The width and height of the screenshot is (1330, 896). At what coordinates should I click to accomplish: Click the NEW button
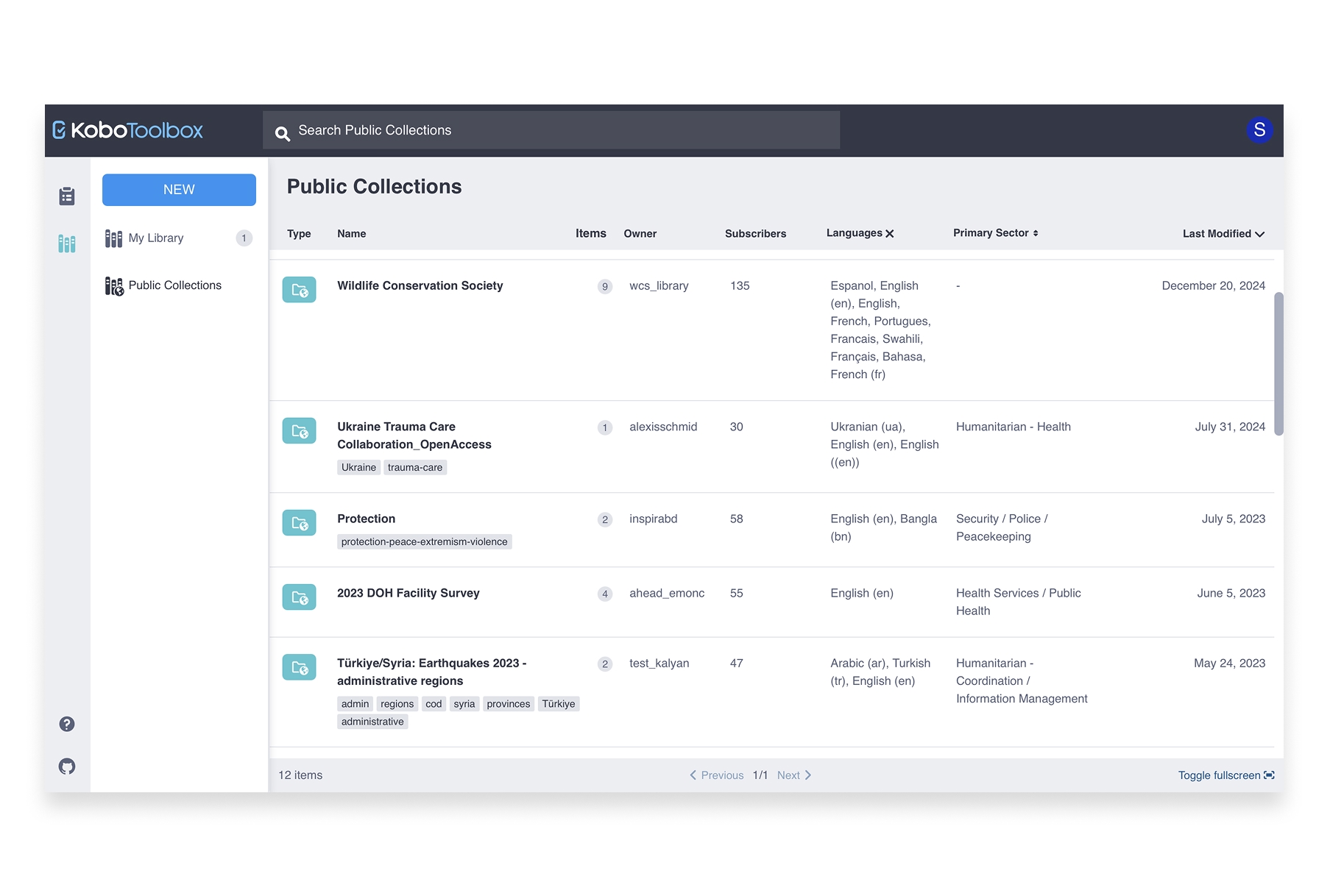pos(178,189)
